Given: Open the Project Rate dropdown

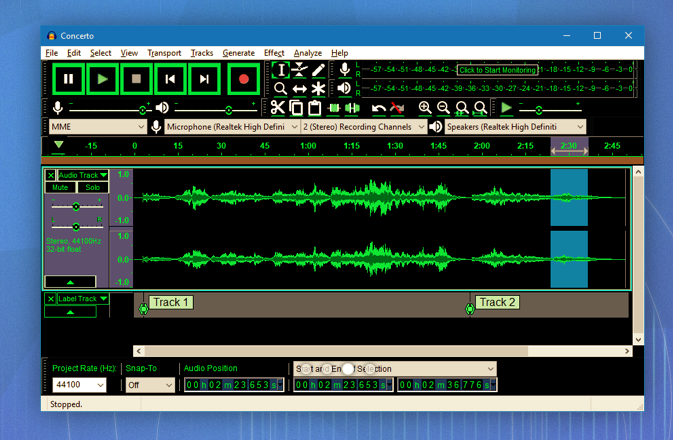Looking at the screenshot, I should [80, 385].
